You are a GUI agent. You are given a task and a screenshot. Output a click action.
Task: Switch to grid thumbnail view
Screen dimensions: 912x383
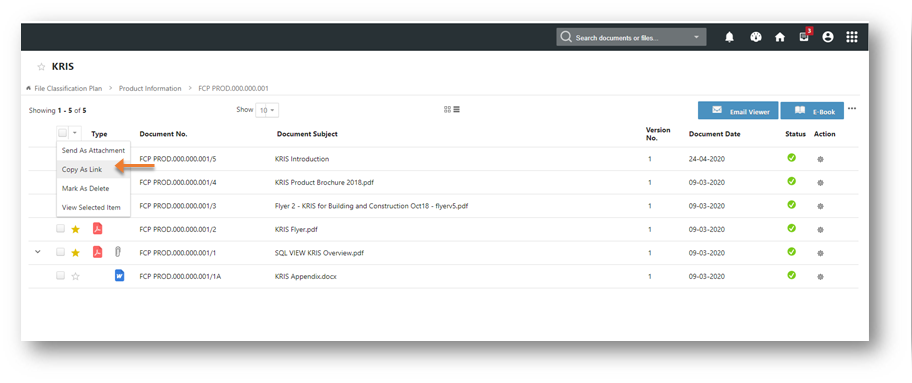[447, 109]
